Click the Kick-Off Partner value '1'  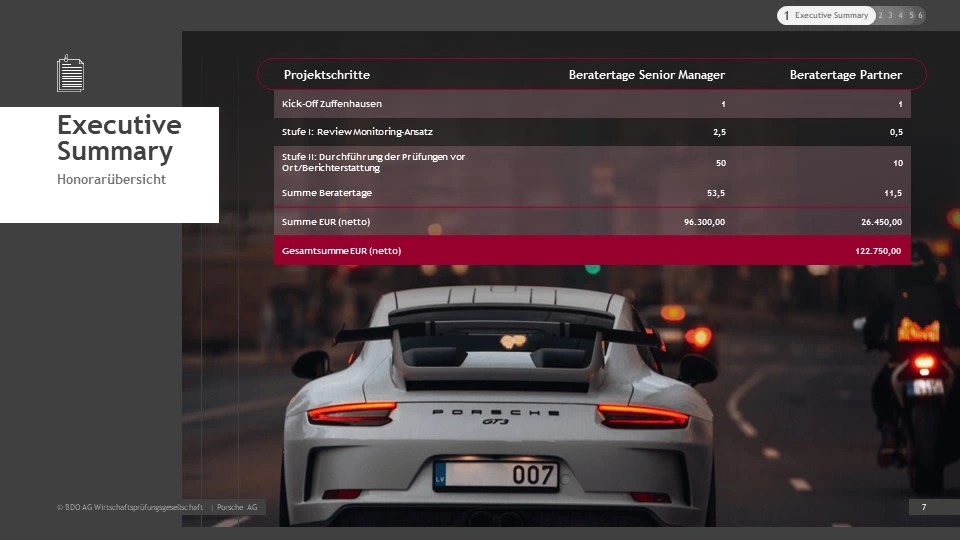[900, 104]
